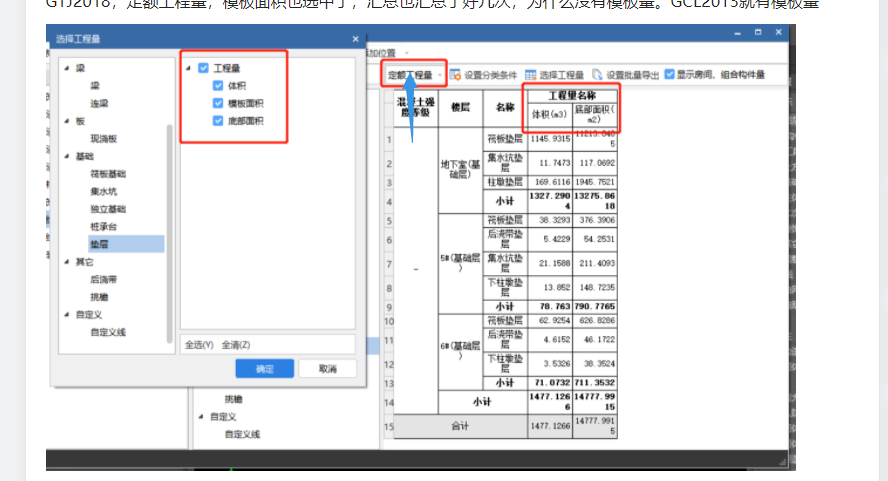
Task: Click the 62.9254 volume cell
Action: click(x=549, y=321)
